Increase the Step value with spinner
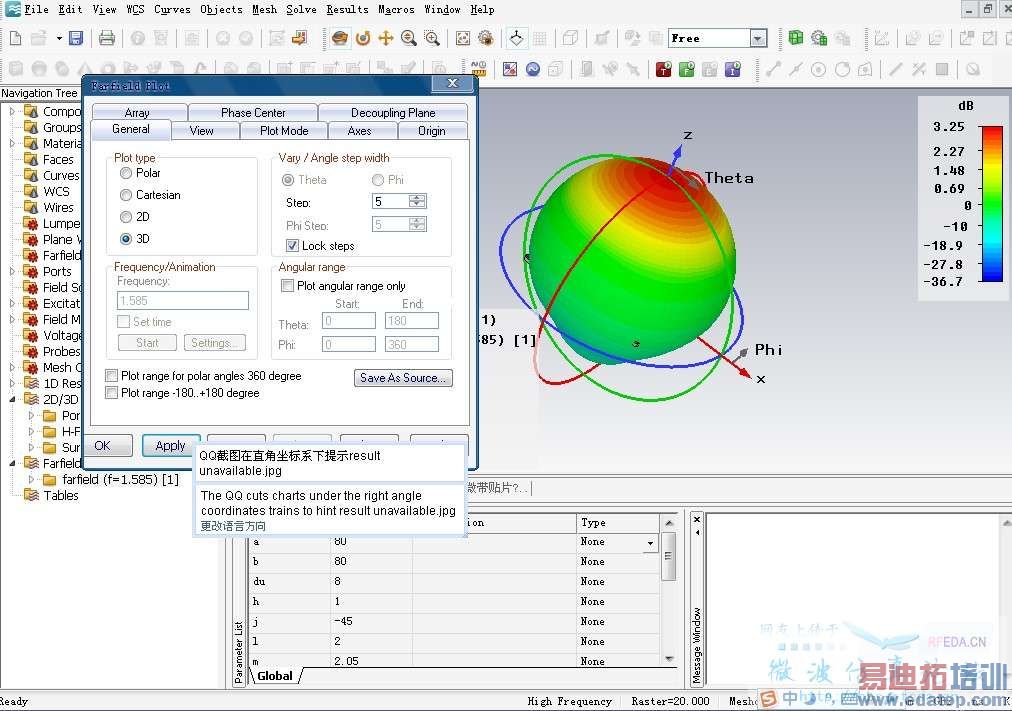Screen dimensions: 1012x711 click(x=417, y=198)
